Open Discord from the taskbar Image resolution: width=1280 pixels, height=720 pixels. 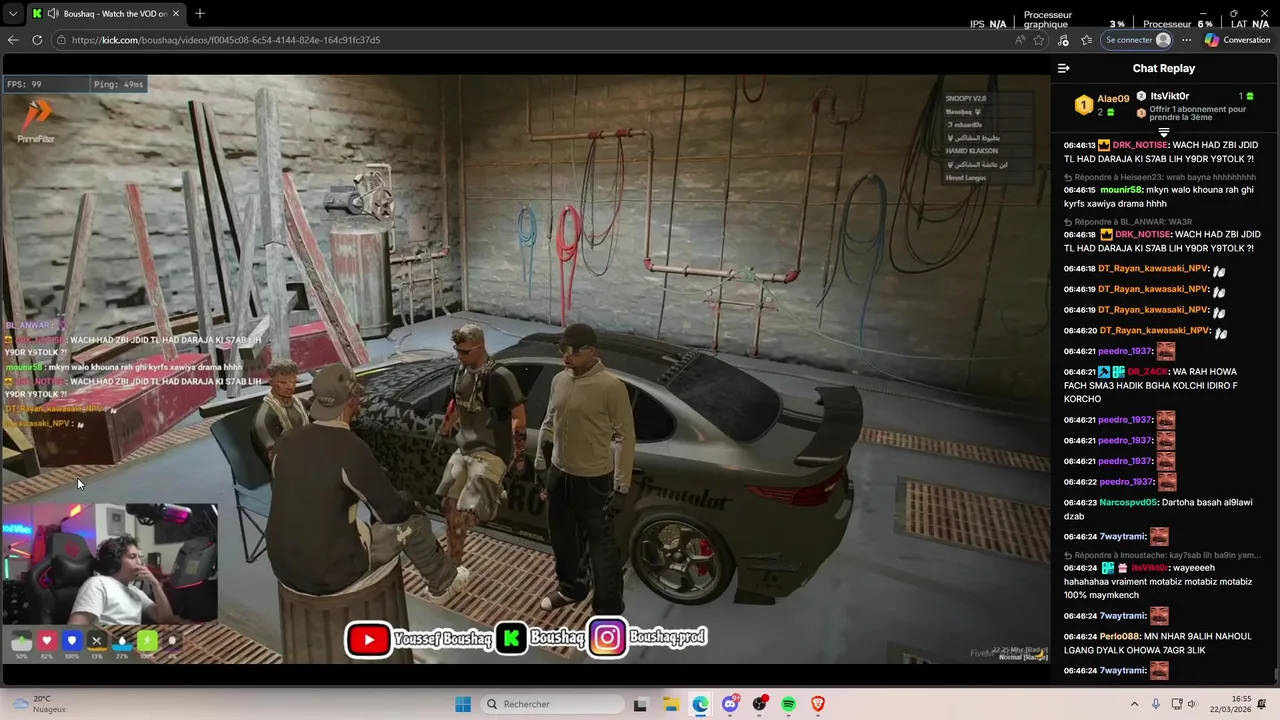click(x=731, y=704)
